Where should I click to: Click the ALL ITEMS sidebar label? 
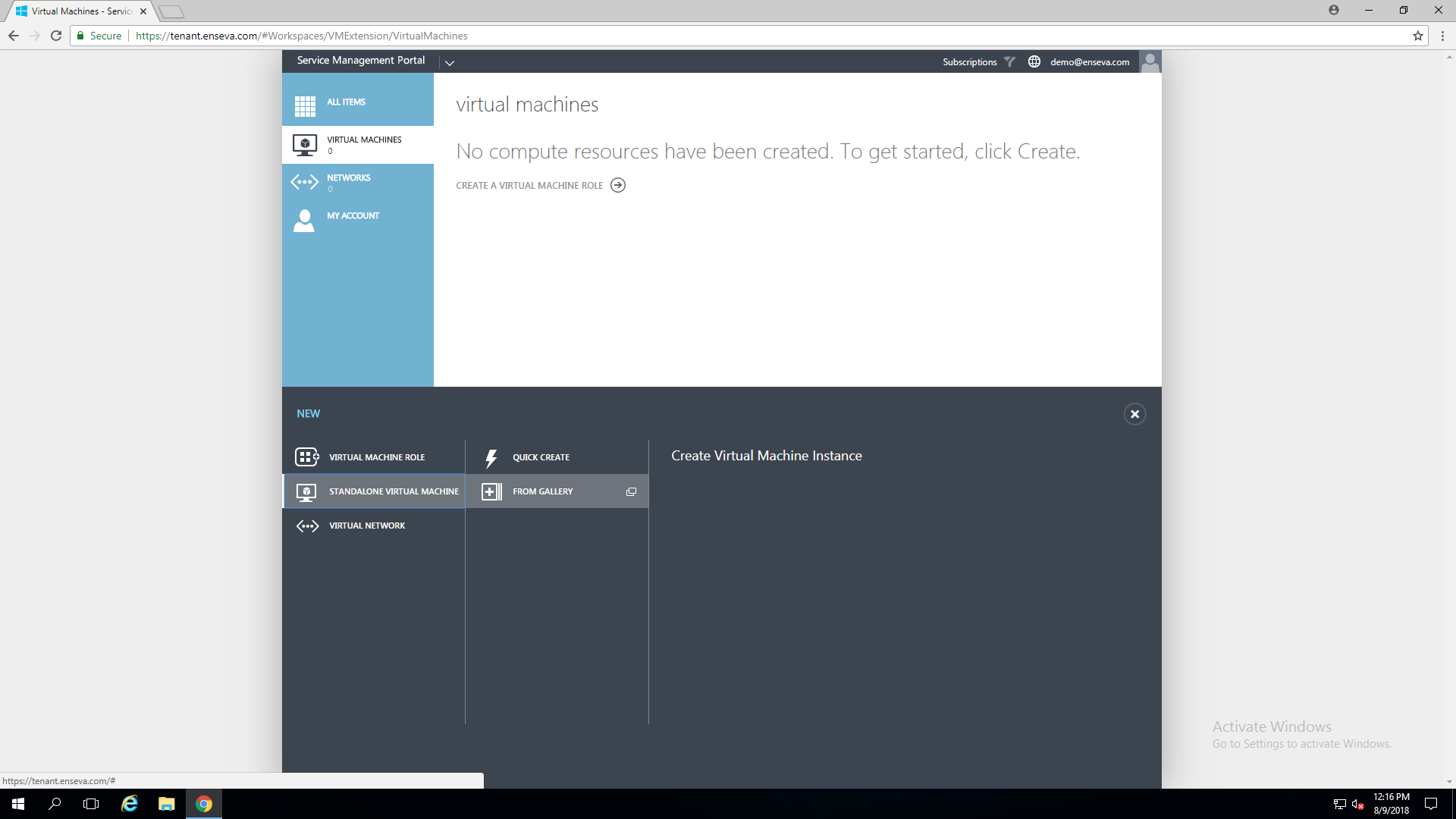point(346,102)
